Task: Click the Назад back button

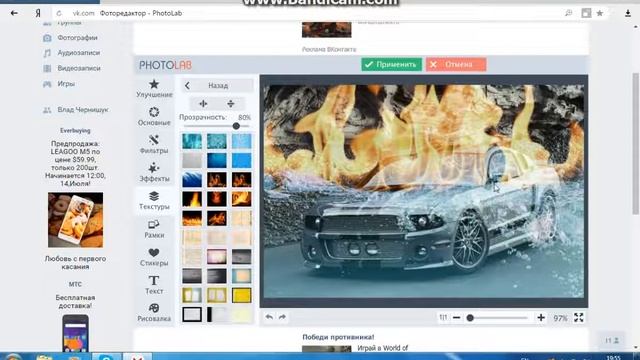Action: tap(217, 85)
